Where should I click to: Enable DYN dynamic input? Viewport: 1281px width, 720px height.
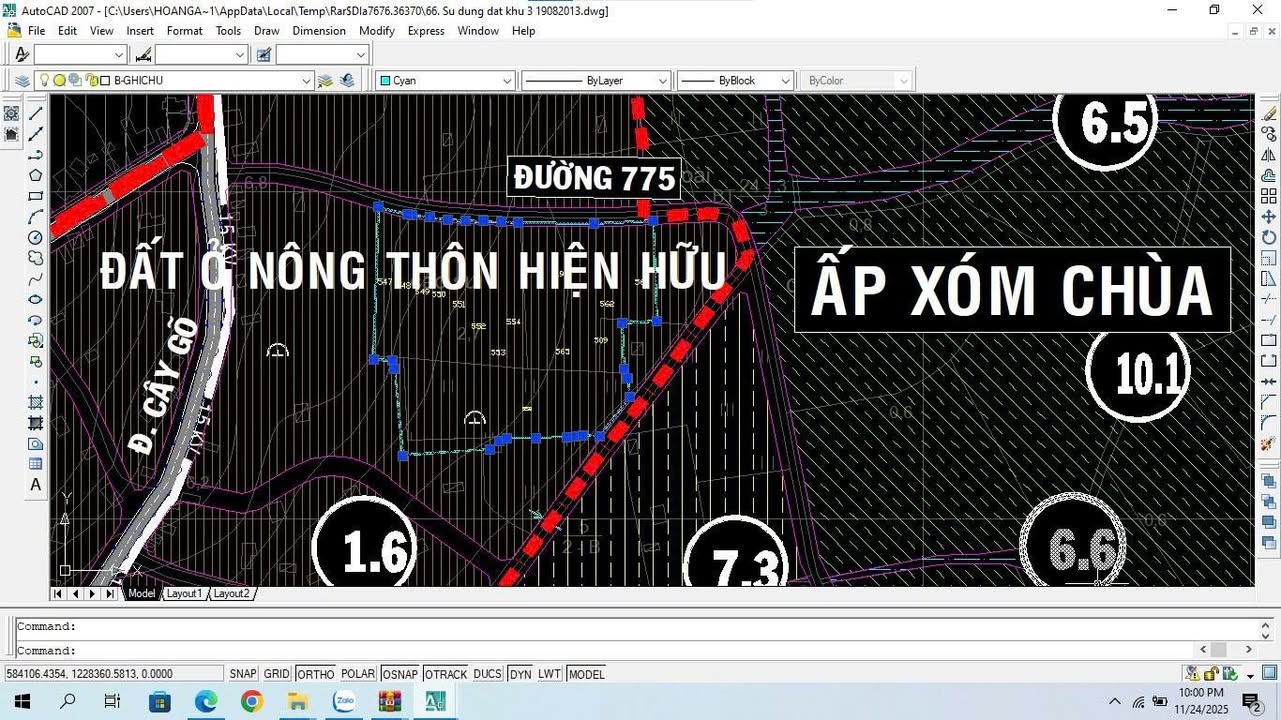pos(519,673)
